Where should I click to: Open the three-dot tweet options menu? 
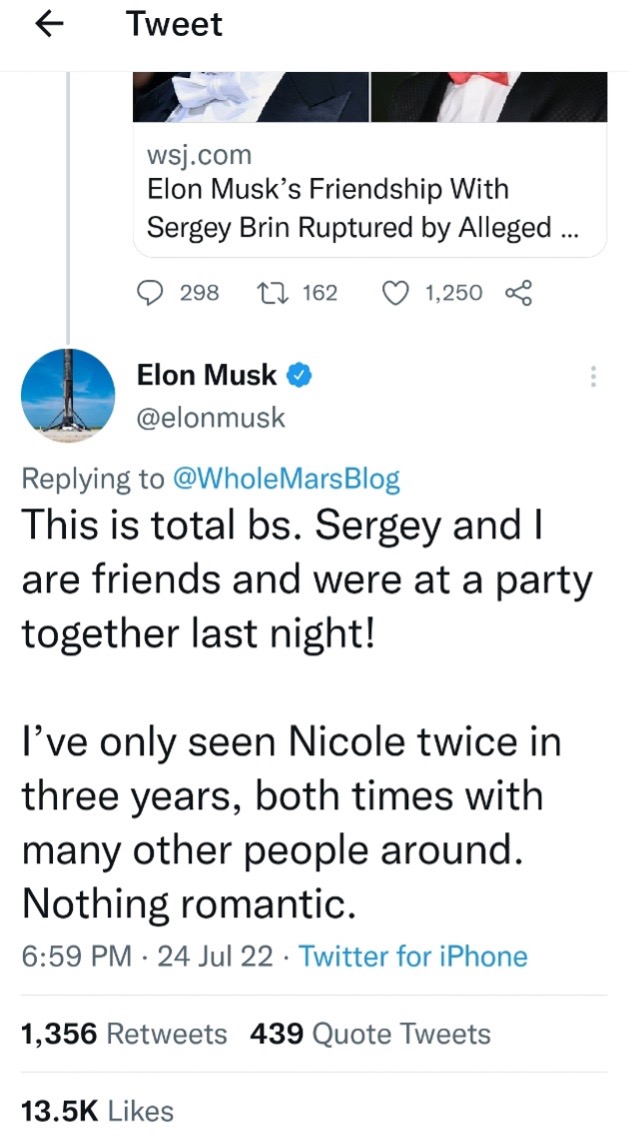(594, 377)
